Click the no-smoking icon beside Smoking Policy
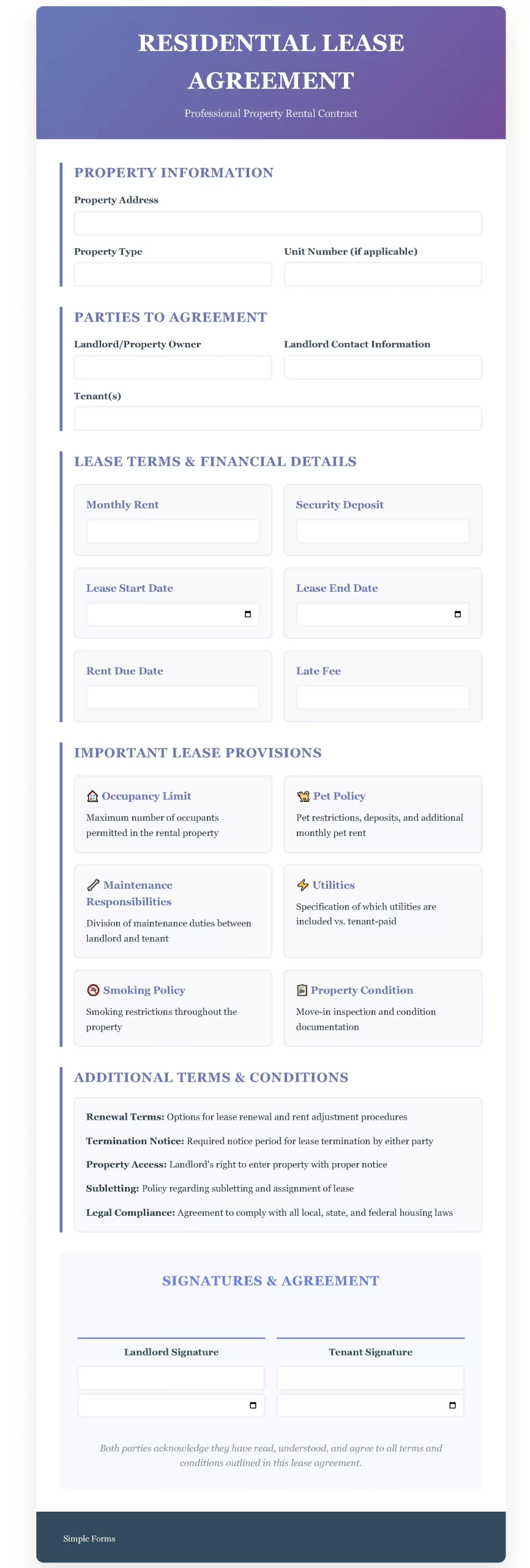This screenshot has width=530, height=1568. pyautogui.click(x=93, y=990)
